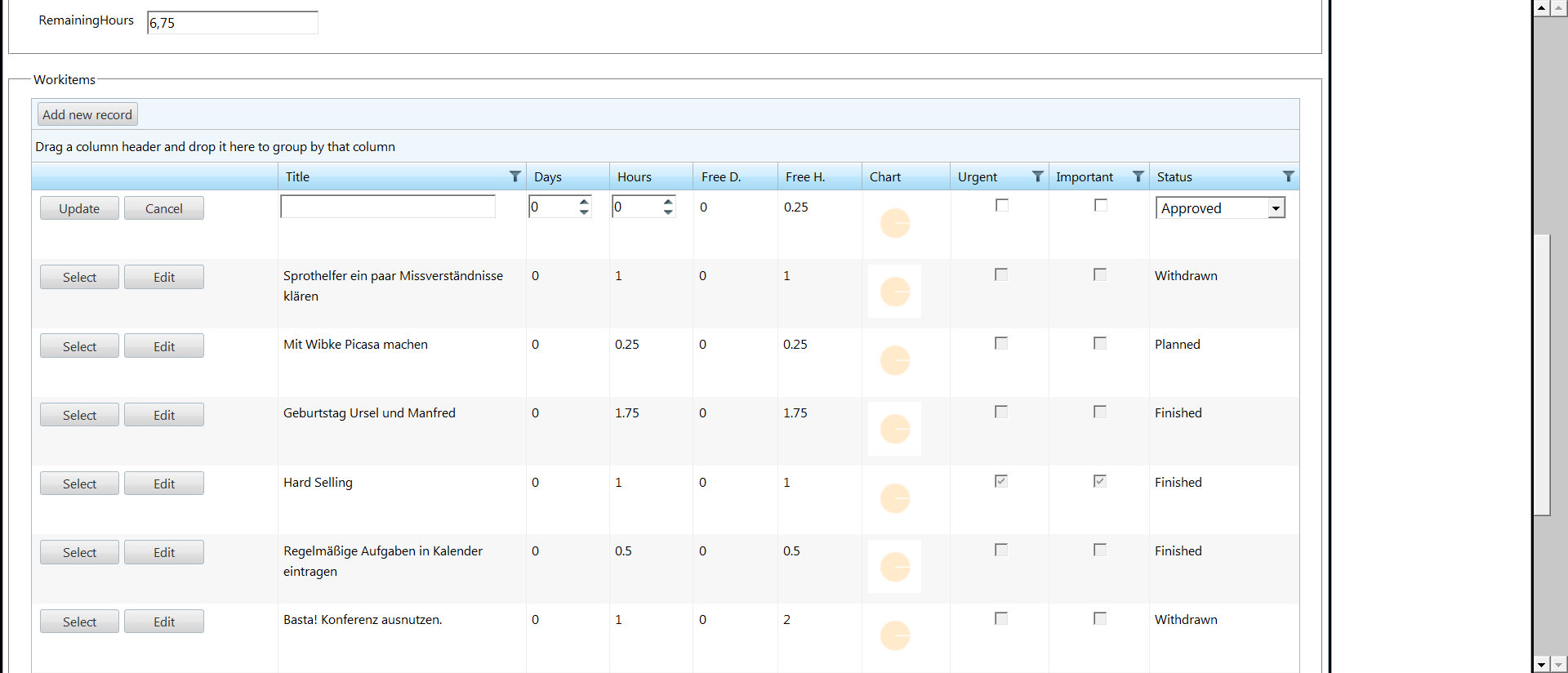Toggle the Important checkbox for Hard Selling

pyautogui.click(x=1100, y=481)
